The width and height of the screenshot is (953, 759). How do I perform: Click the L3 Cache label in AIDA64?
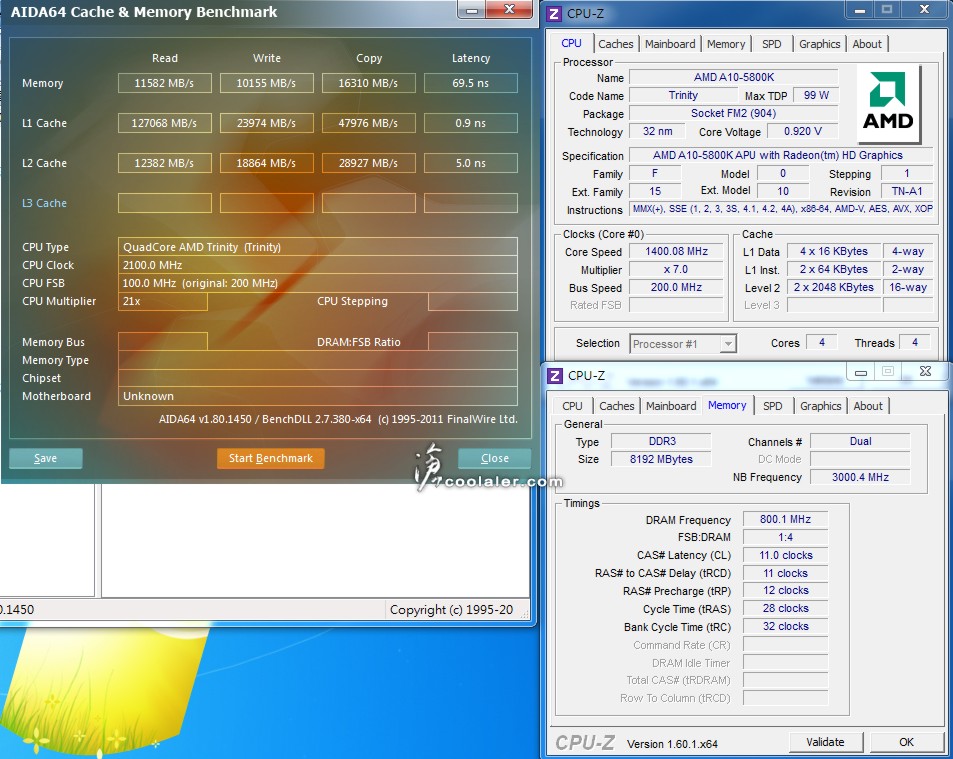click(44, 203)
